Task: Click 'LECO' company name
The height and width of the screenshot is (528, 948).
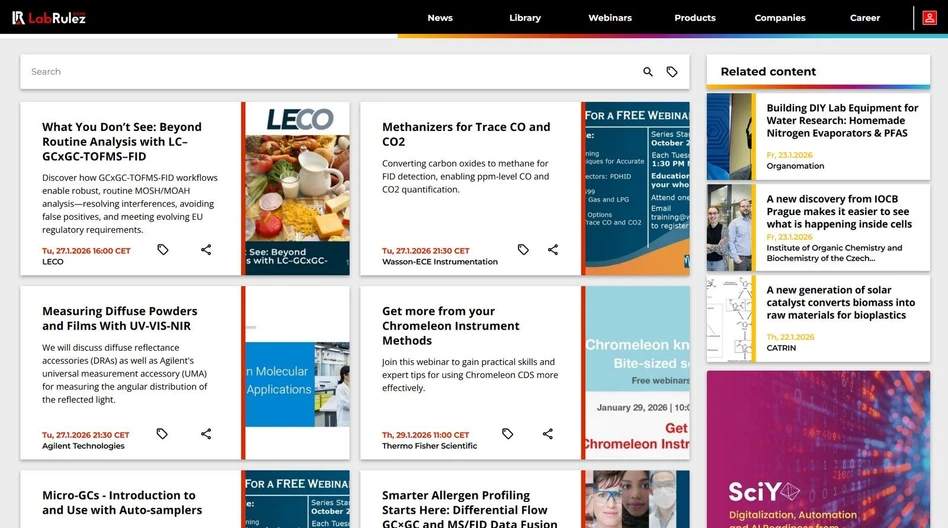Action: click(53, 262)
